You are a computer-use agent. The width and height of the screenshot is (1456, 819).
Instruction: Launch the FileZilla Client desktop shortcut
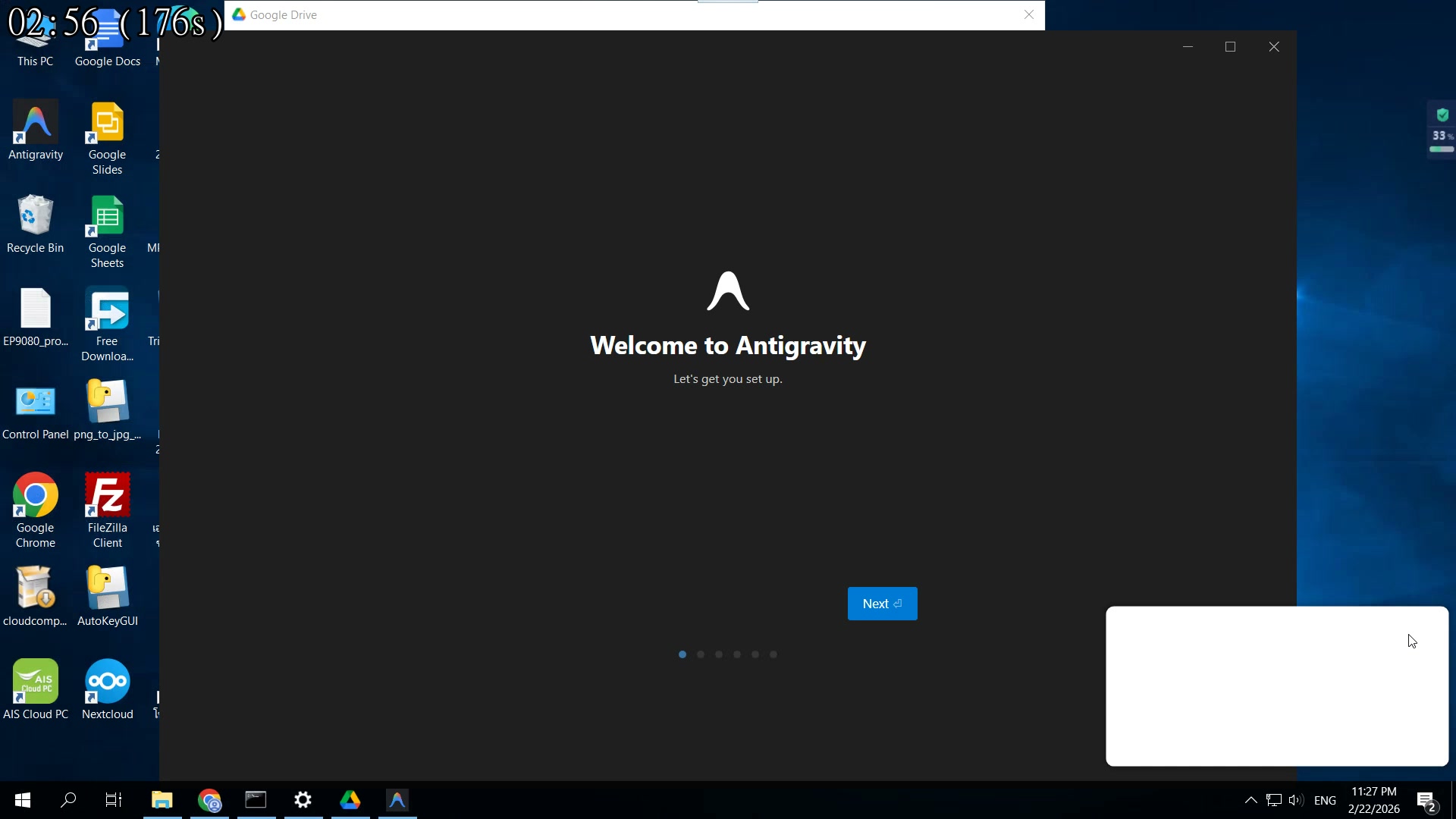(x=107, y=510)
